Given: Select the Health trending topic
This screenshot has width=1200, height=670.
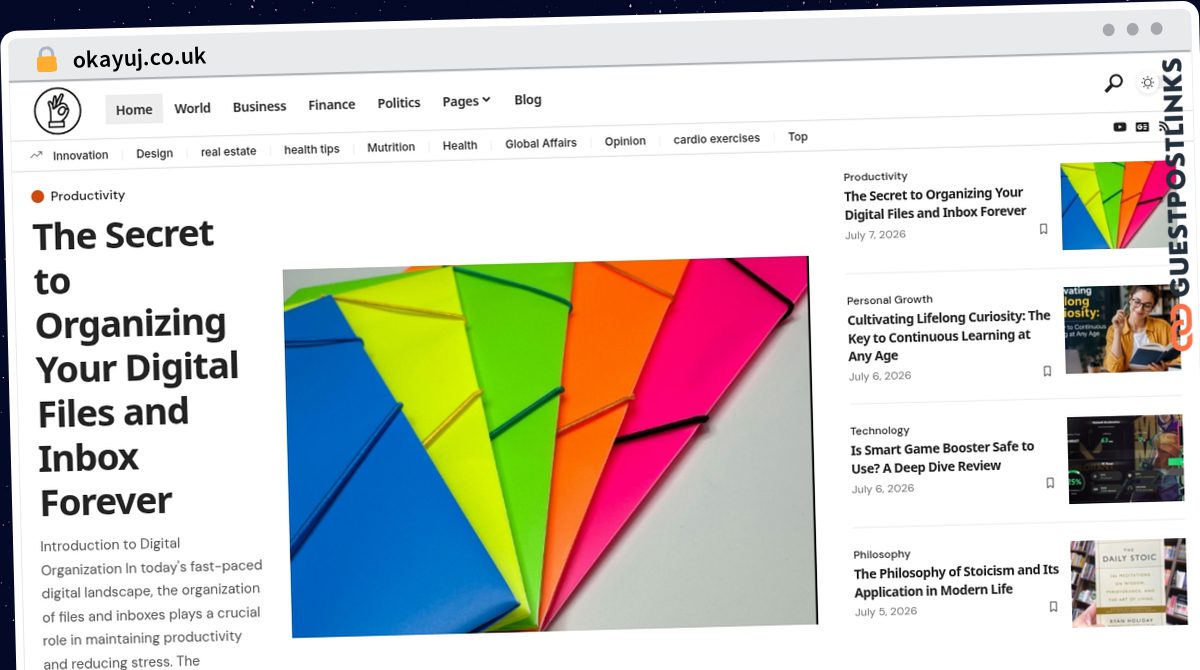Looking at the screenshot, I should click(460, 145).
